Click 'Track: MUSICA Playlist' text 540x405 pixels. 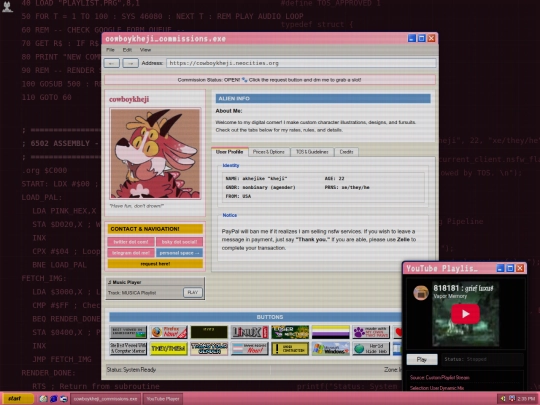click(132, 293)
